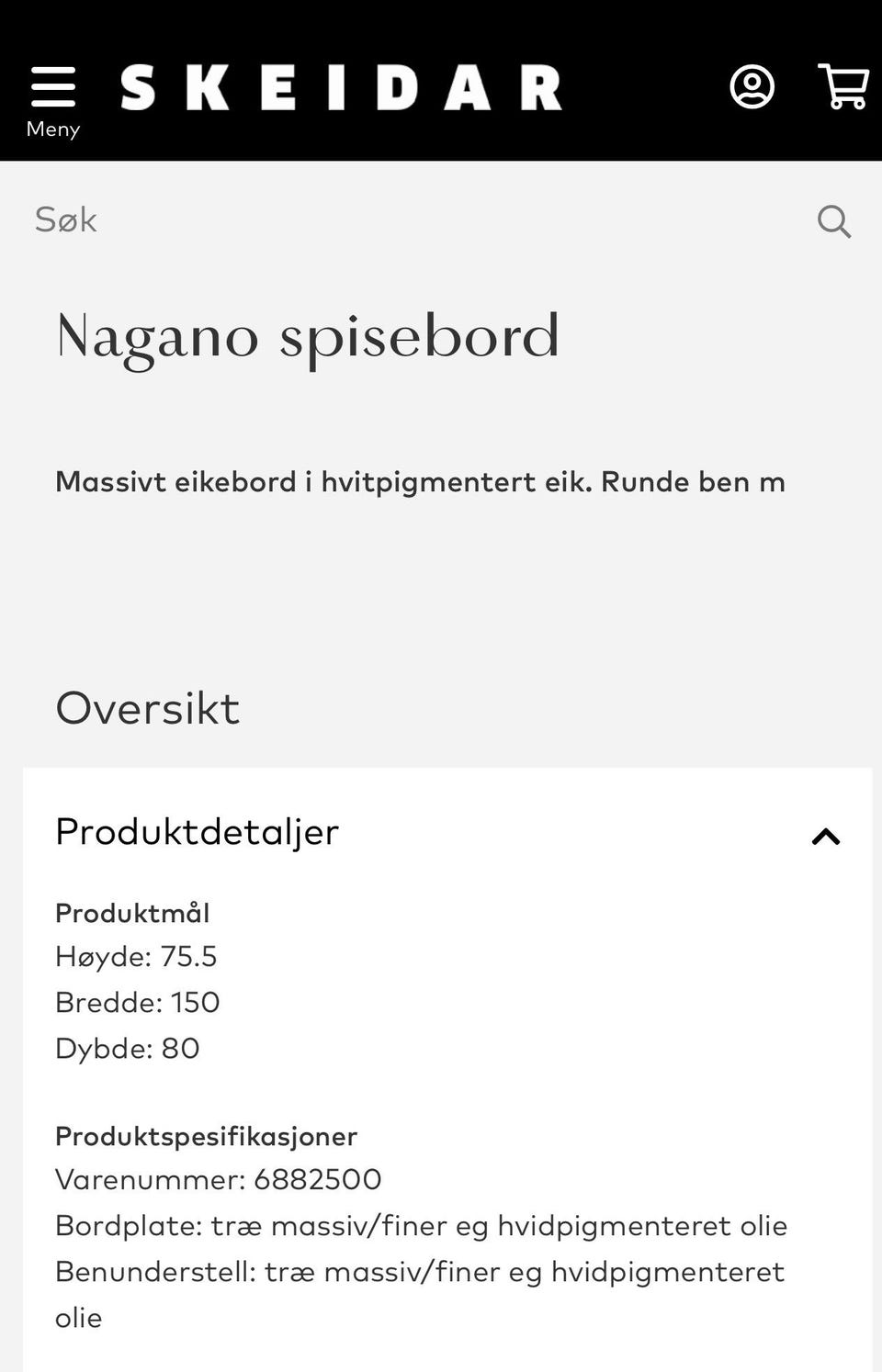
Task: Click the "Produktmål" subheading
Action: 132,913
